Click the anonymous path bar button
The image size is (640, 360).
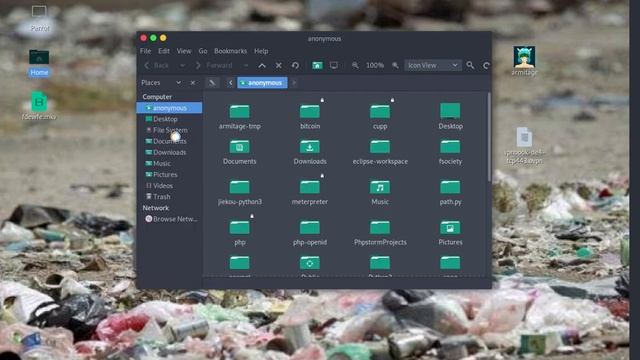point(262,83)
